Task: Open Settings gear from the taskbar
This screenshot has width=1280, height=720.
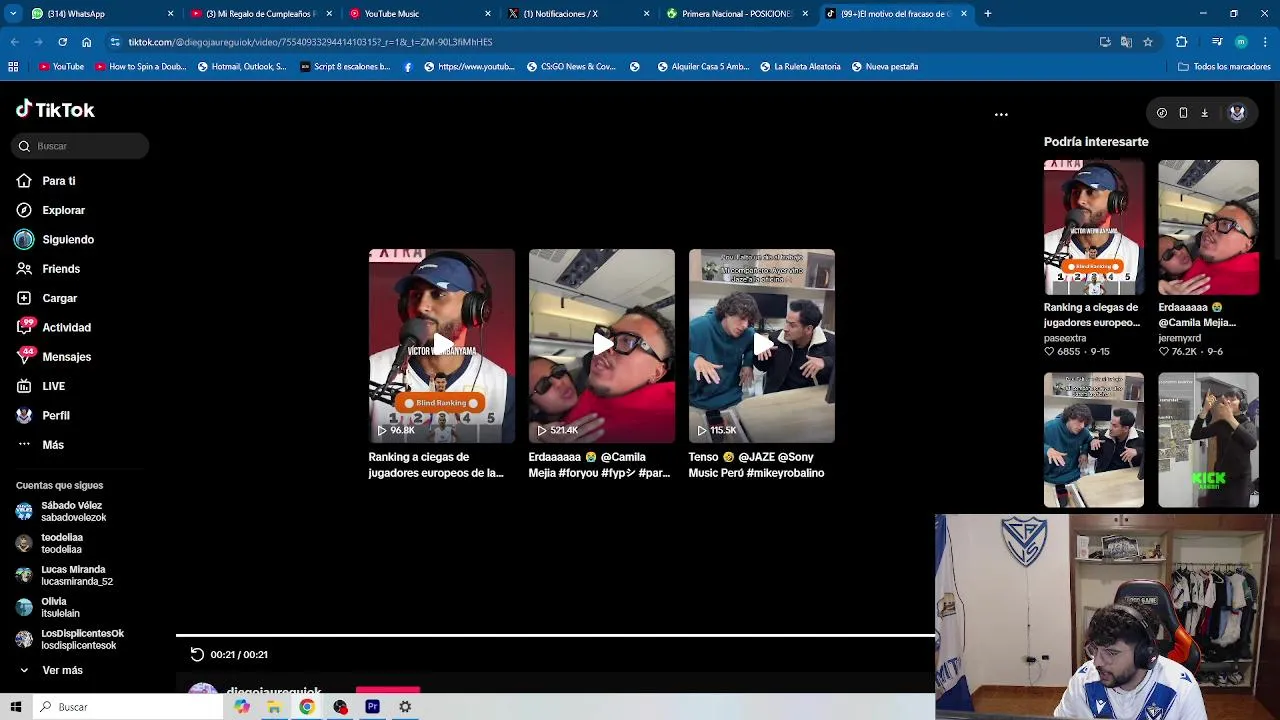Action: click(x=405, y=707)
